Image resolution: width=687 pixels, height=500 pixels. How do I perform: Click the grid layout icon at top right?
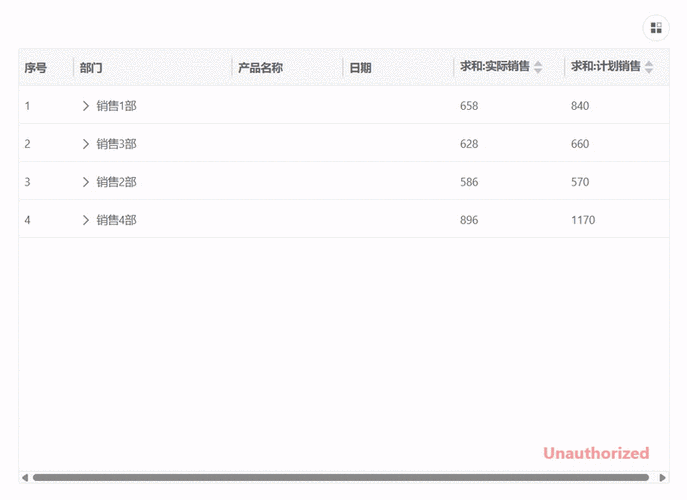(x=656, y=28)
